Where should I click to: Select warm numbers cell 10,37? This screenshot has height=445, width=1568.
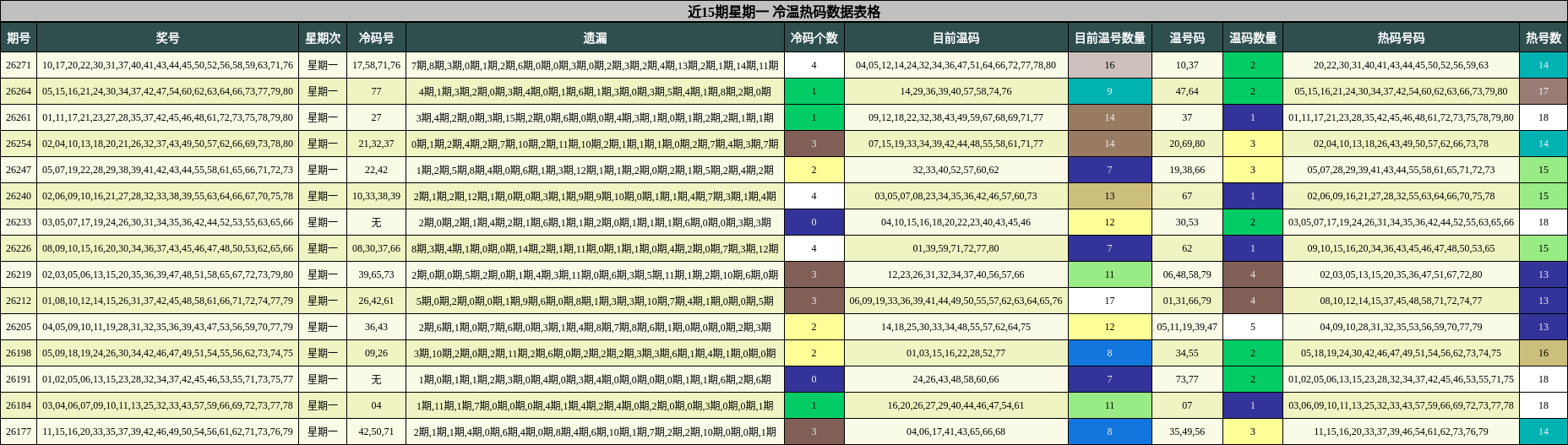point(1187,65)
